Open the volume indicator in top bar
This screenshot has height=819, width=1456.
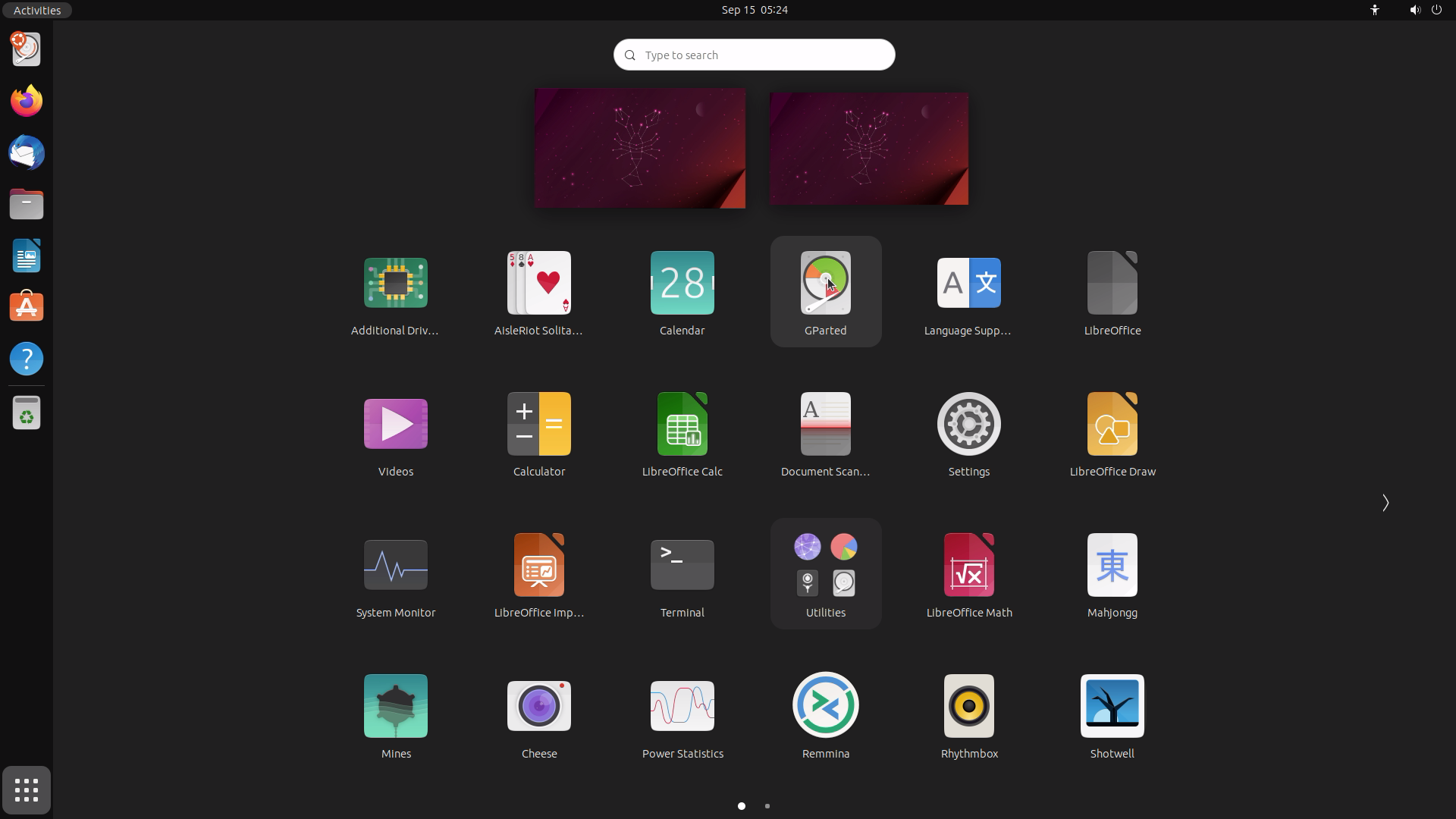click(x=1414, y=10)
